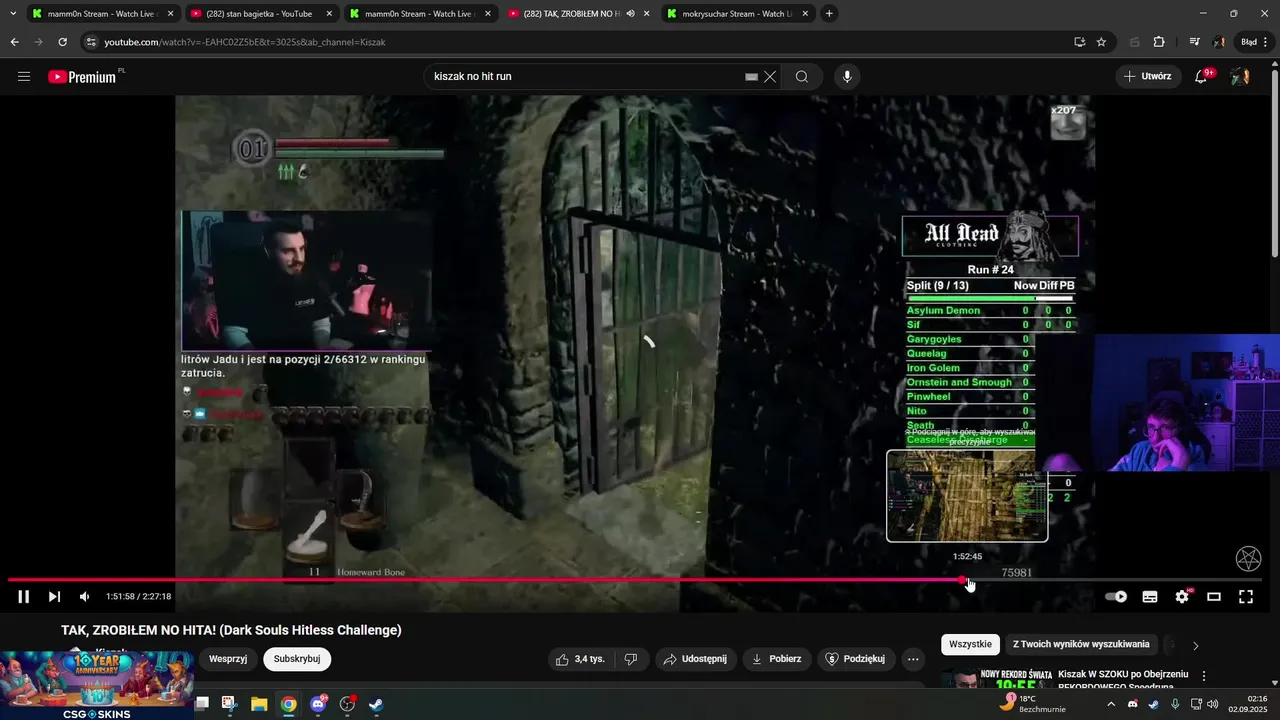Clear the YouTube search query
Screen dimensions: 1280x720
770,77
